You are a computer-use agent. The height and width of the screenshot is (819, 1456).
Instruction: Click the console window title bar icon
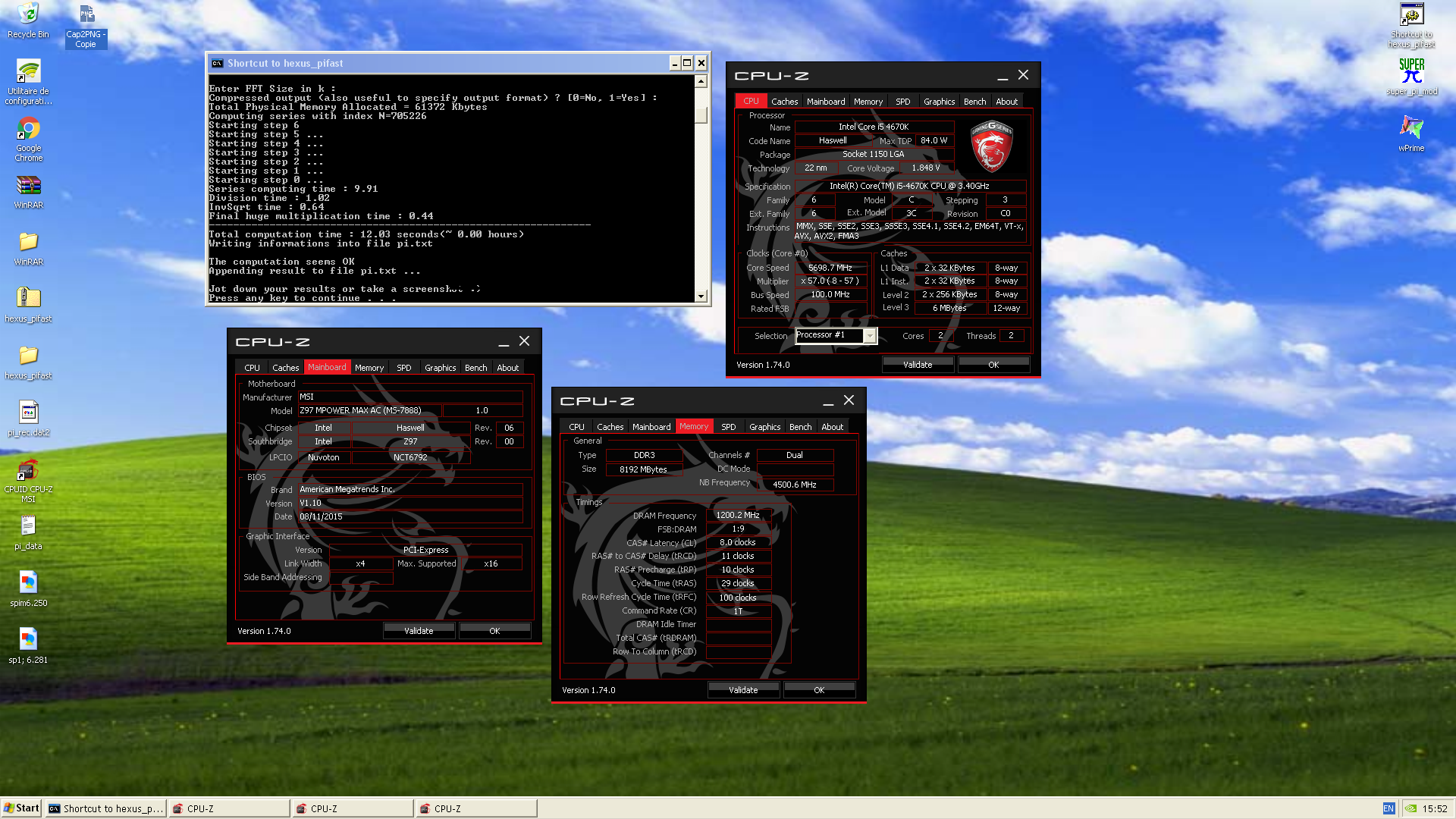click(x=217, y=63)
